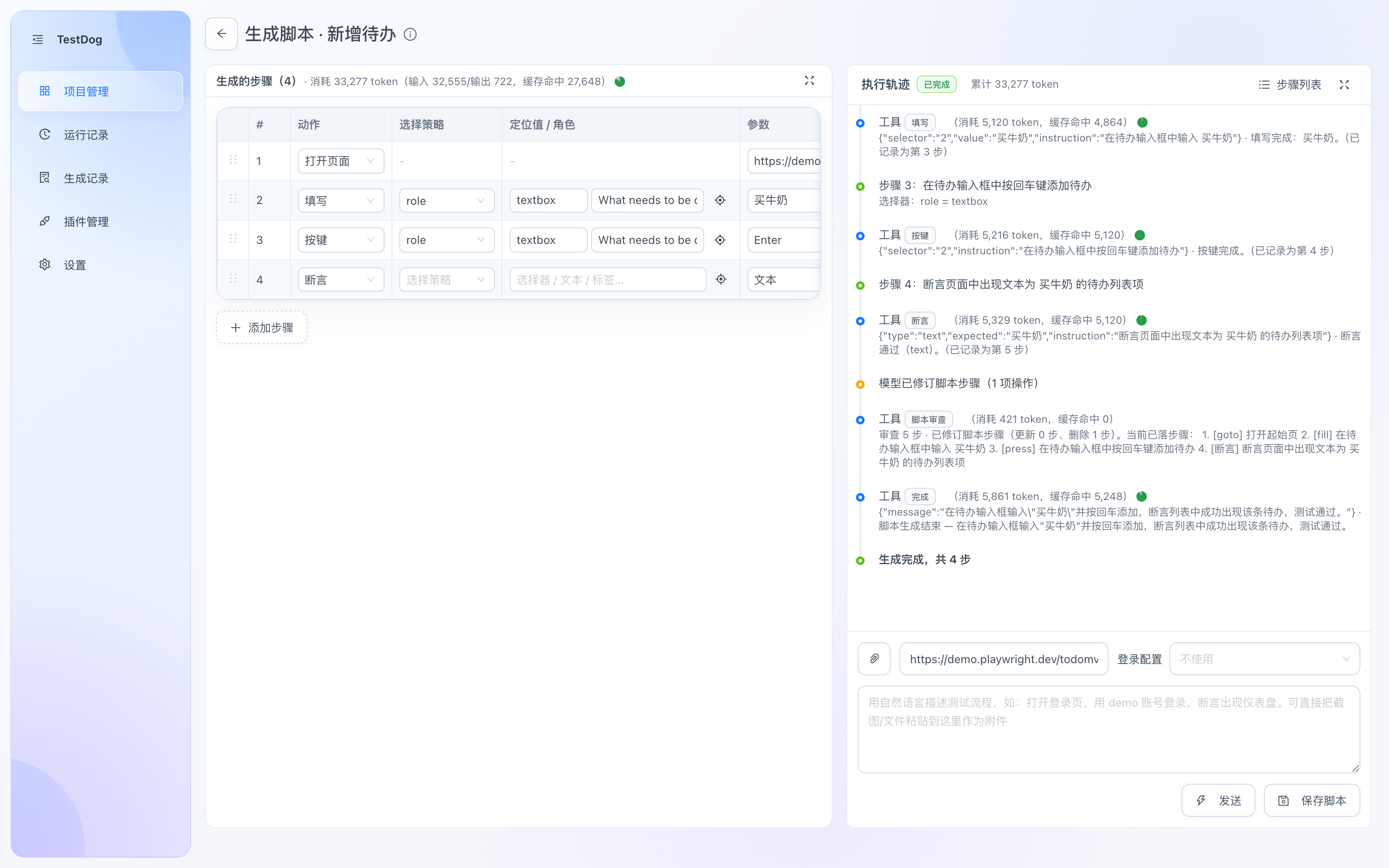Click token pie indicator in 生成的步骤 header
The width and height of the screenshot is (1389, 868).
click(620, 82)
